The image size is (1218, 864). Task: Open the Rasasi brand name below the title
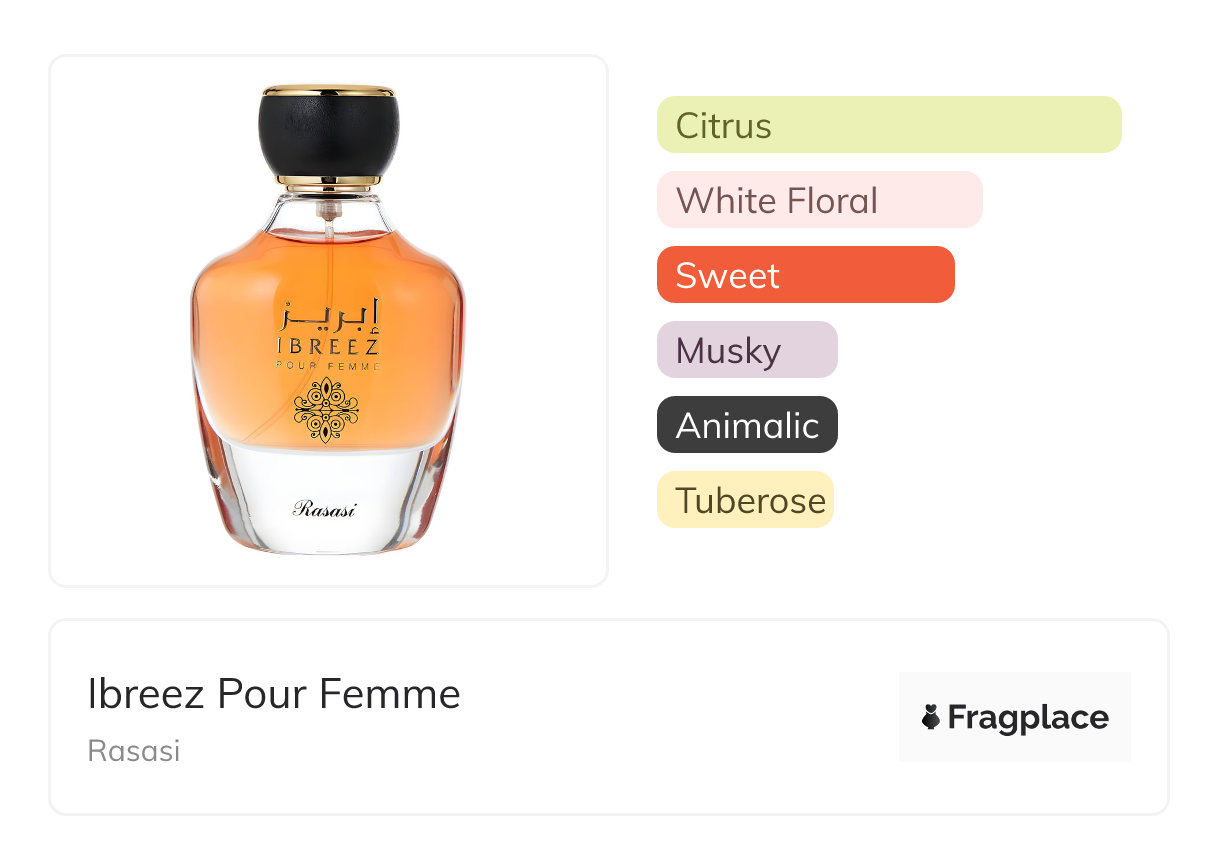point(134,751)
